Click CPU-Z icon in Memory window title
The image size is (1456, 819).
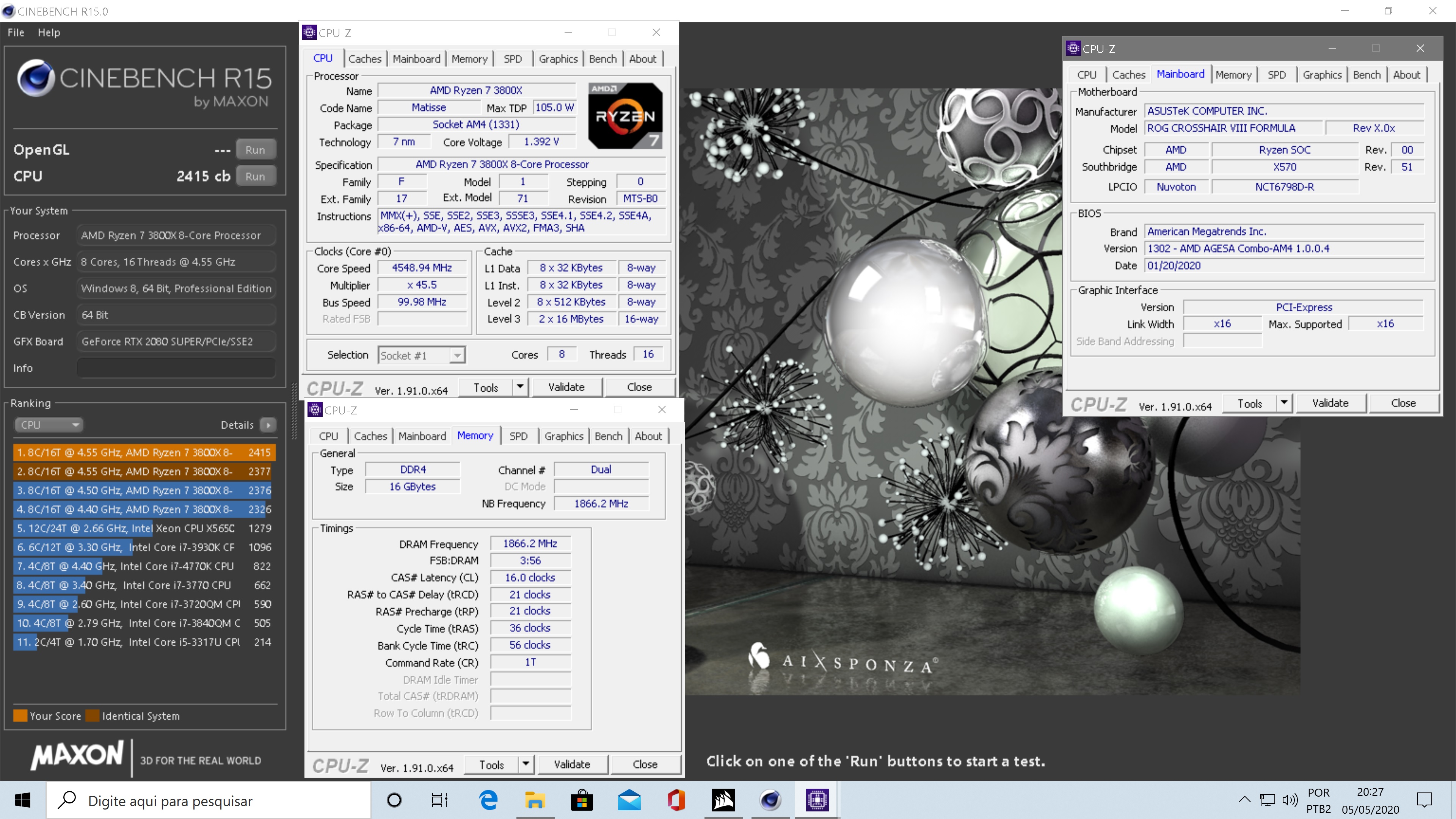point(315,410)
